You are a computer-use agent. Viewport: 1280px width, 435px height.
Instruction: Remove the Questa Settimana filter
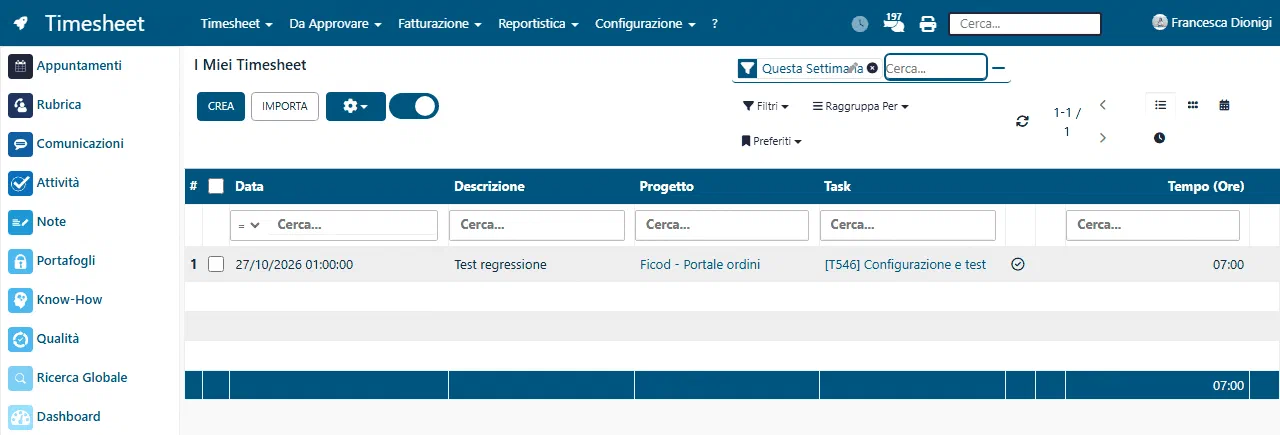(x=872, y=68)
